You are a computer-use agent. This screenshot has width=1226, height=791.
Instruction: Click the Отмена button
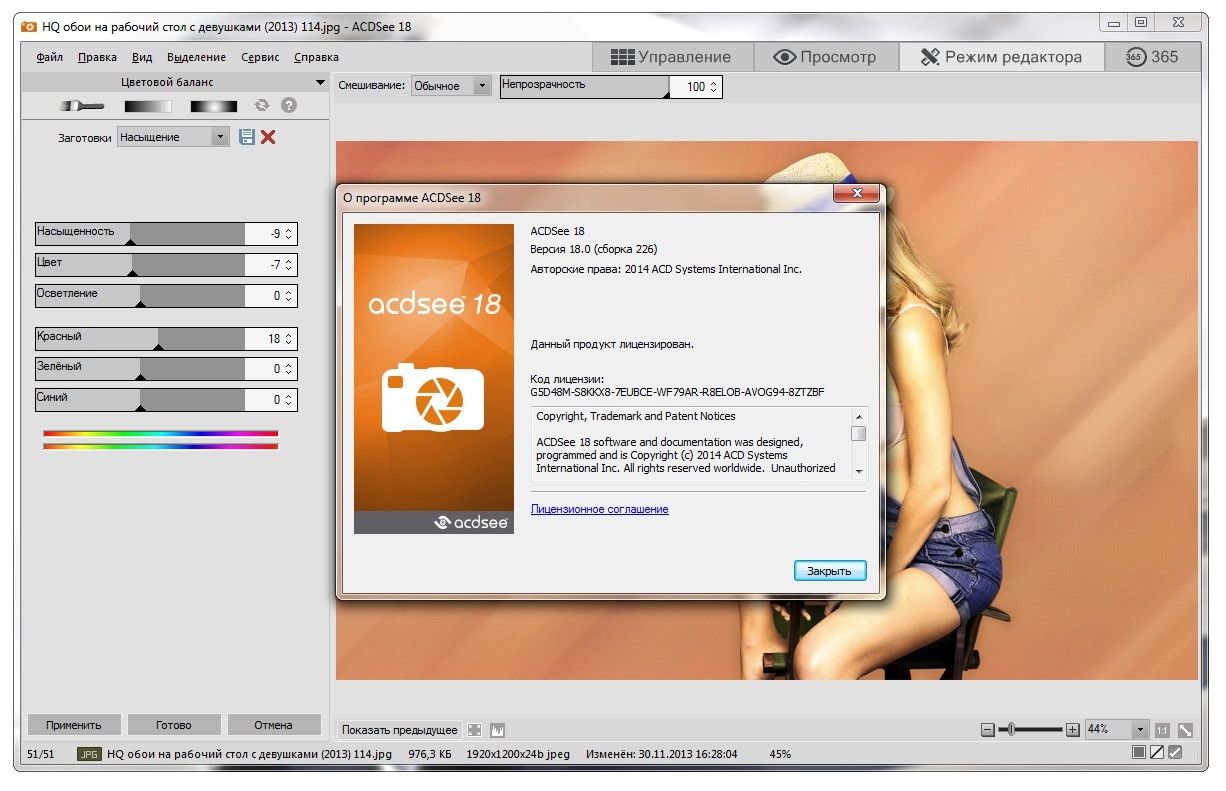(x=274, y=725)
